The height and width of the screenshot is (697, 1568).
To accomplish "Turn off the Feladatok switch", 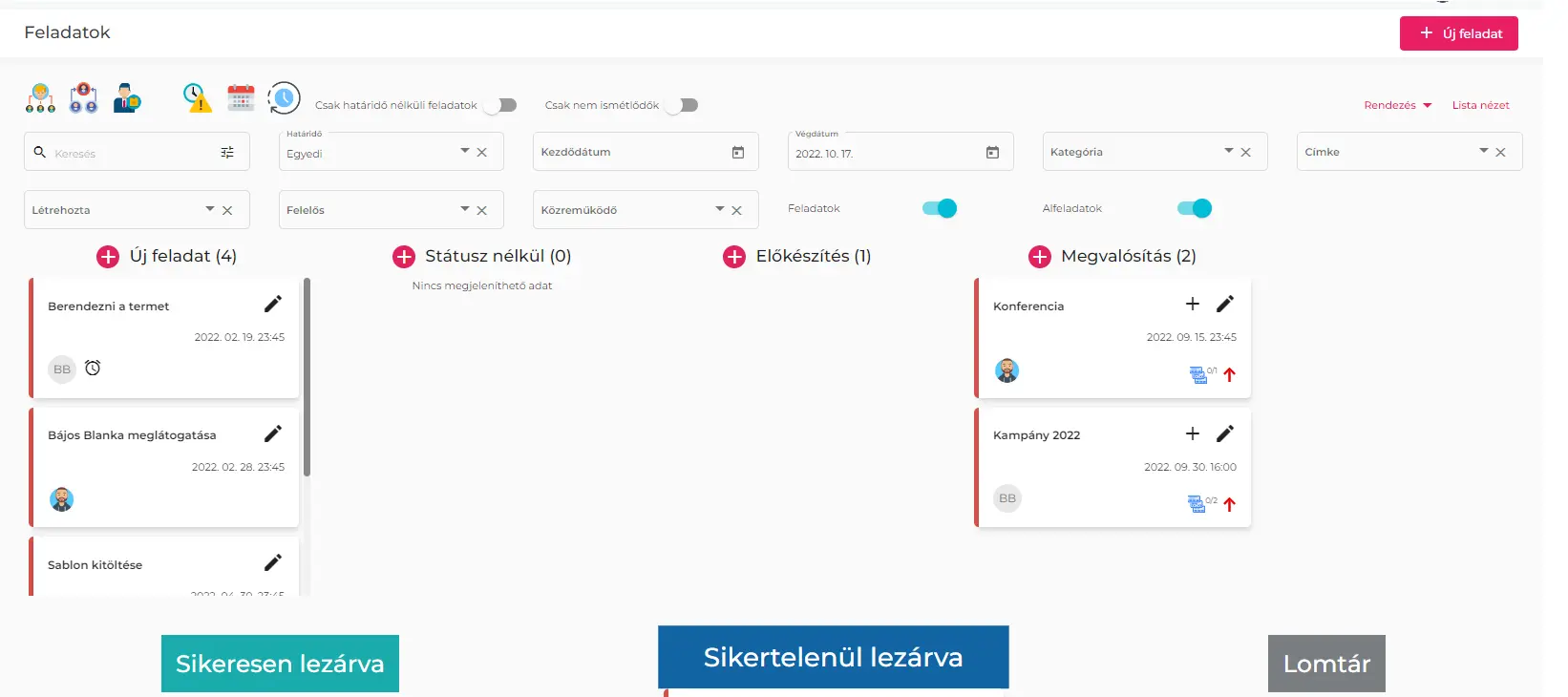I will coord(940,208).
